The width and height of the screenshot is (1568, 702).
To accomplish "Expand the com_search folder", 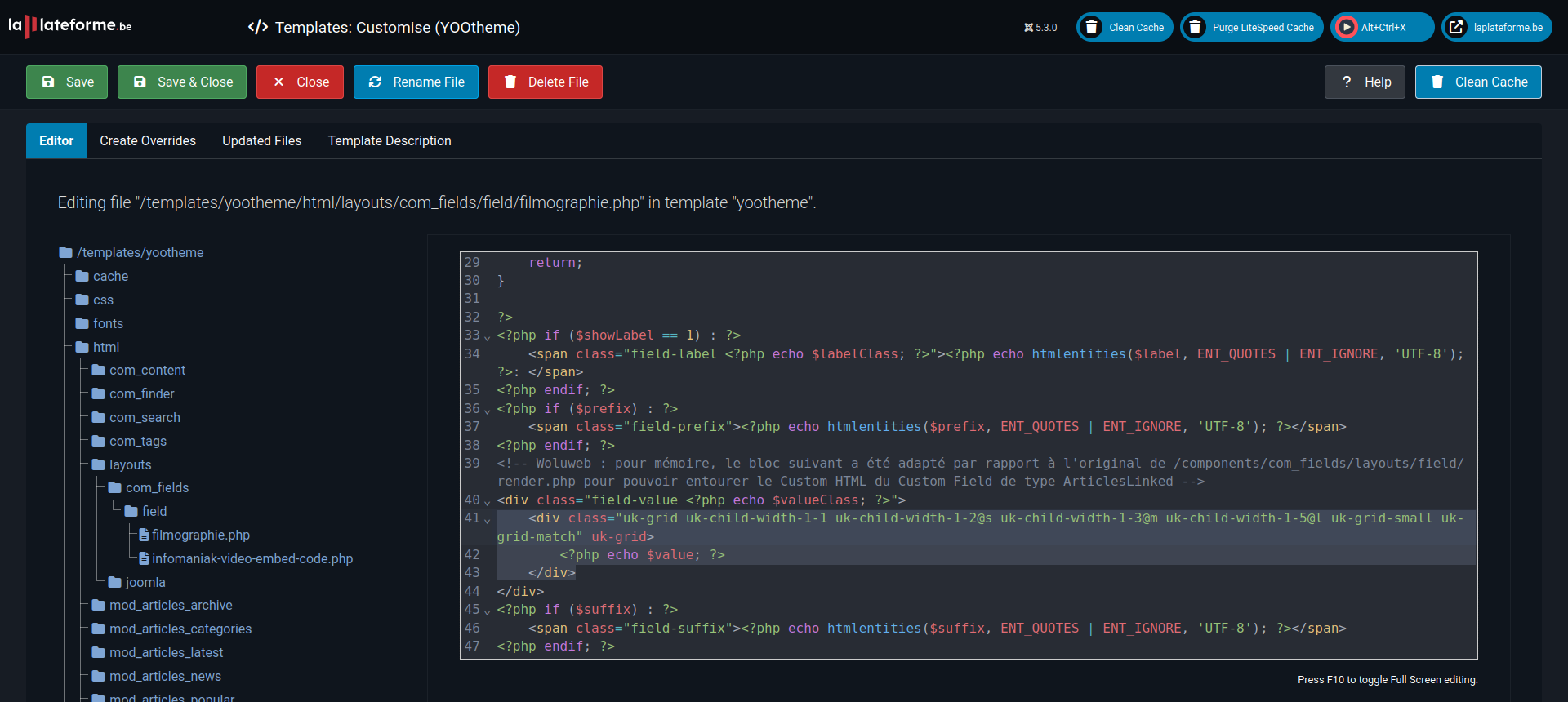I will (x=136, y=417).
